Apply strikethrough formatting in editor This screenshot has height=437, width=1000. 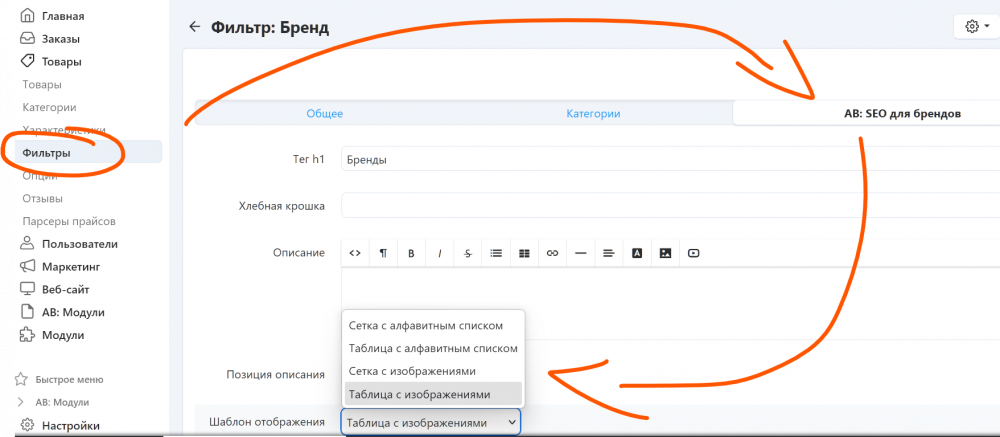point(467,253)
